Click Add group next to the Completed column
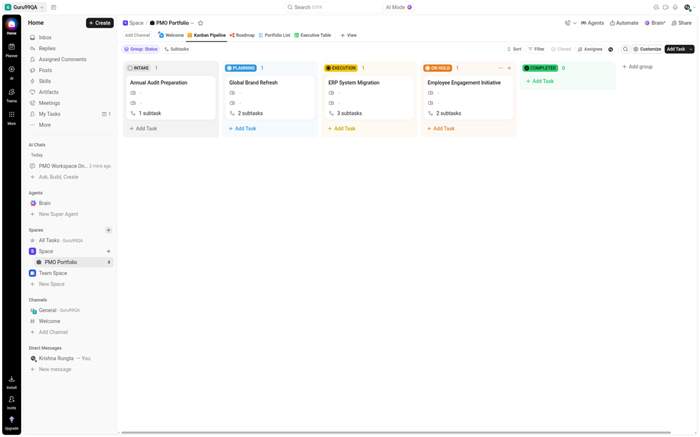 pyautogui.click(x=638, y=67)
